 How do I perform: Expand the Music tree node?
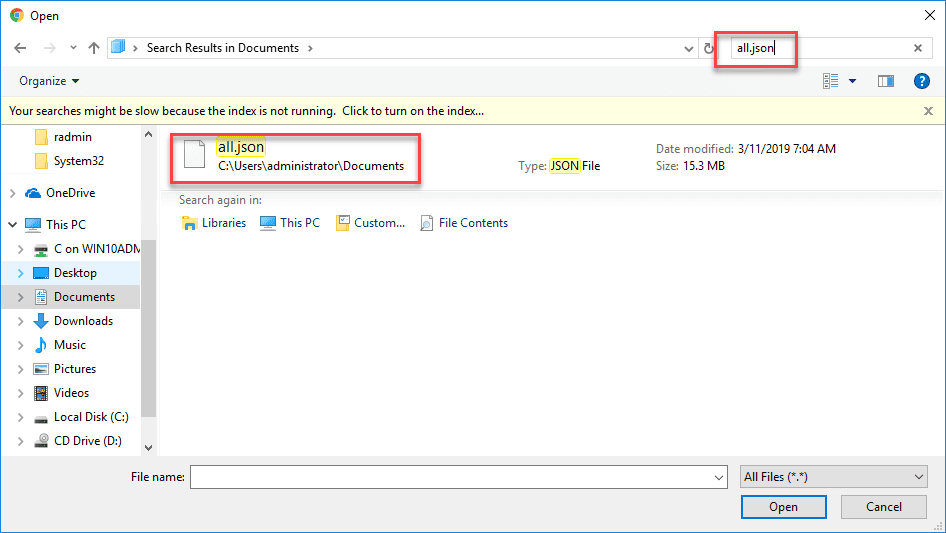click(x=21, y=345)
